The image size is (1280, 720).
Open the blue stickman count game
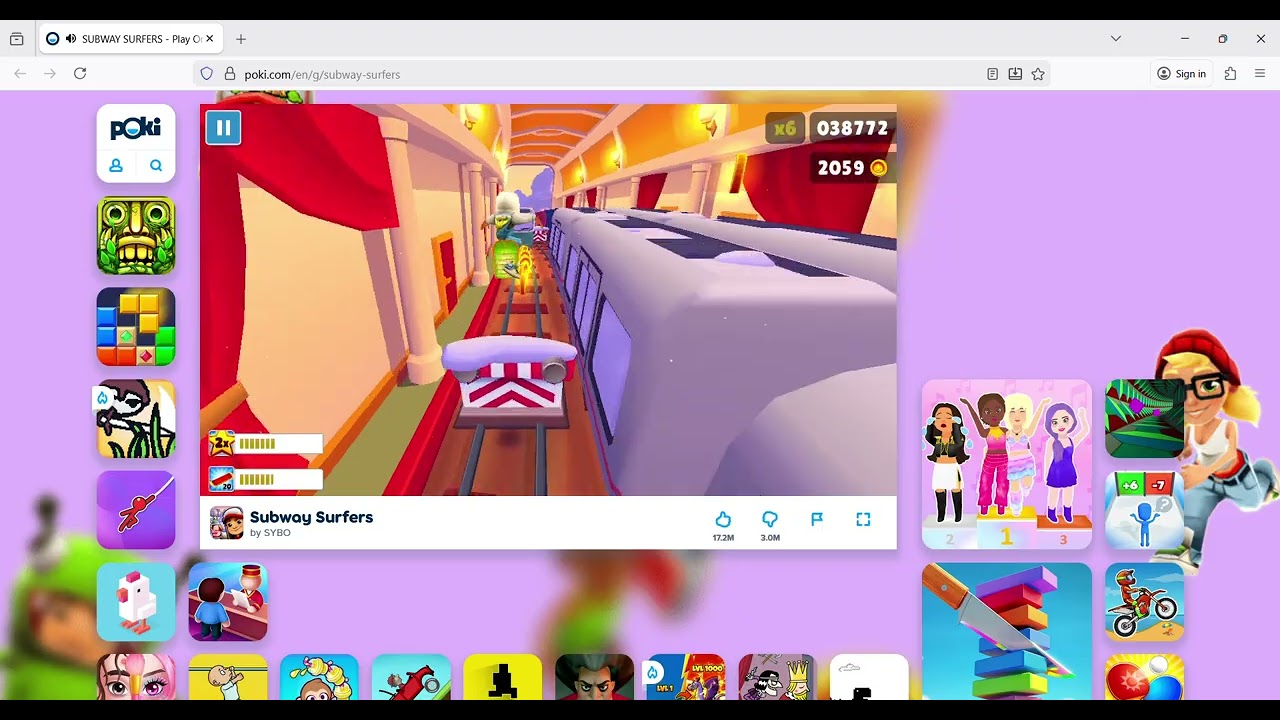pos(1145,510)
